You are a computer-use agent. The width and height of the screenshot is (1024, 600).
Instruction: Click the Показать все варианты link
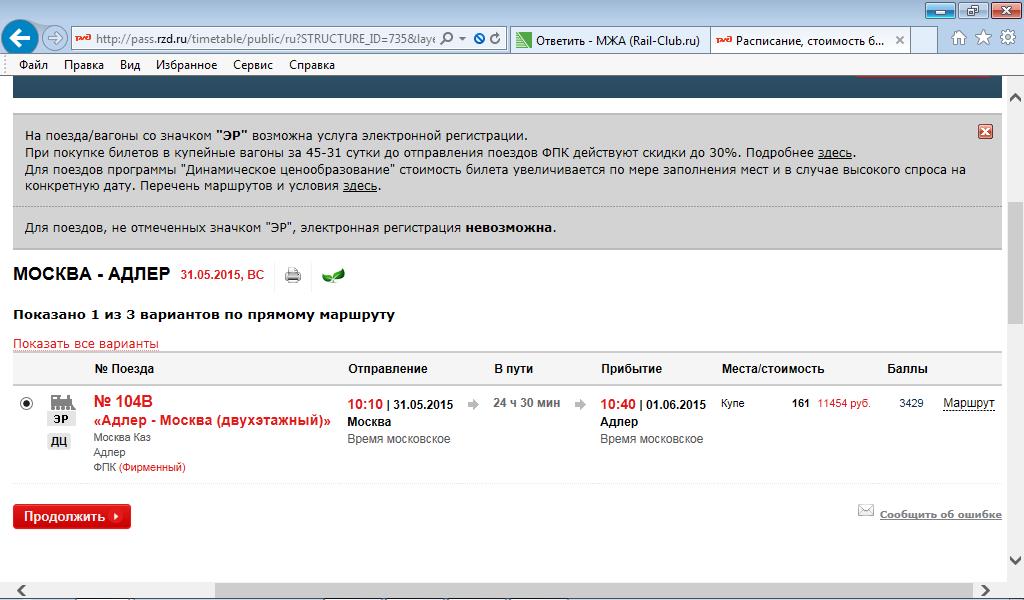(x=86, y=344)
